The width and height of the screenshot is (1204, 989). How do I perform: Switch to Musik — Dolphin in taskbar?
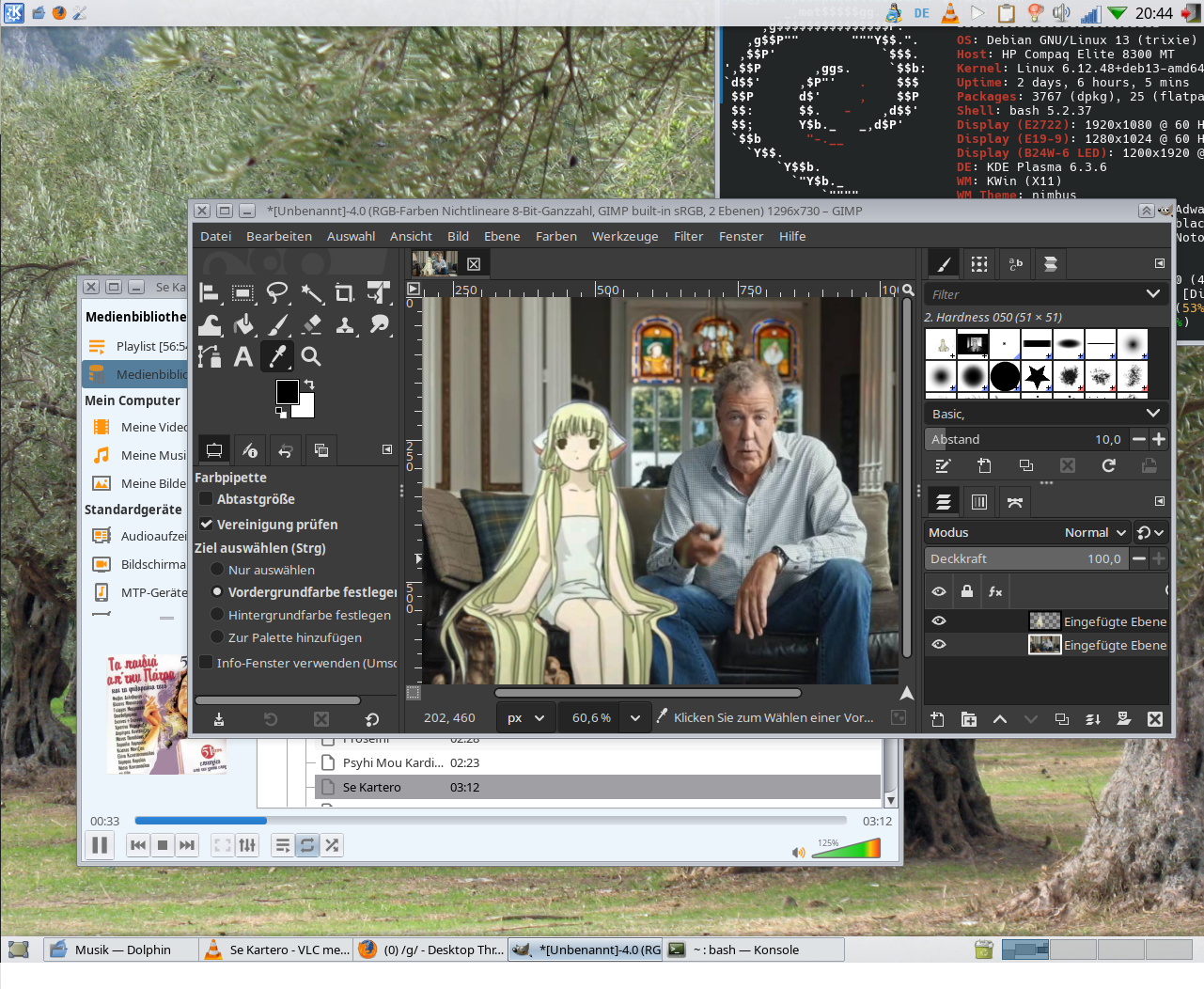(x=122, y=950)
